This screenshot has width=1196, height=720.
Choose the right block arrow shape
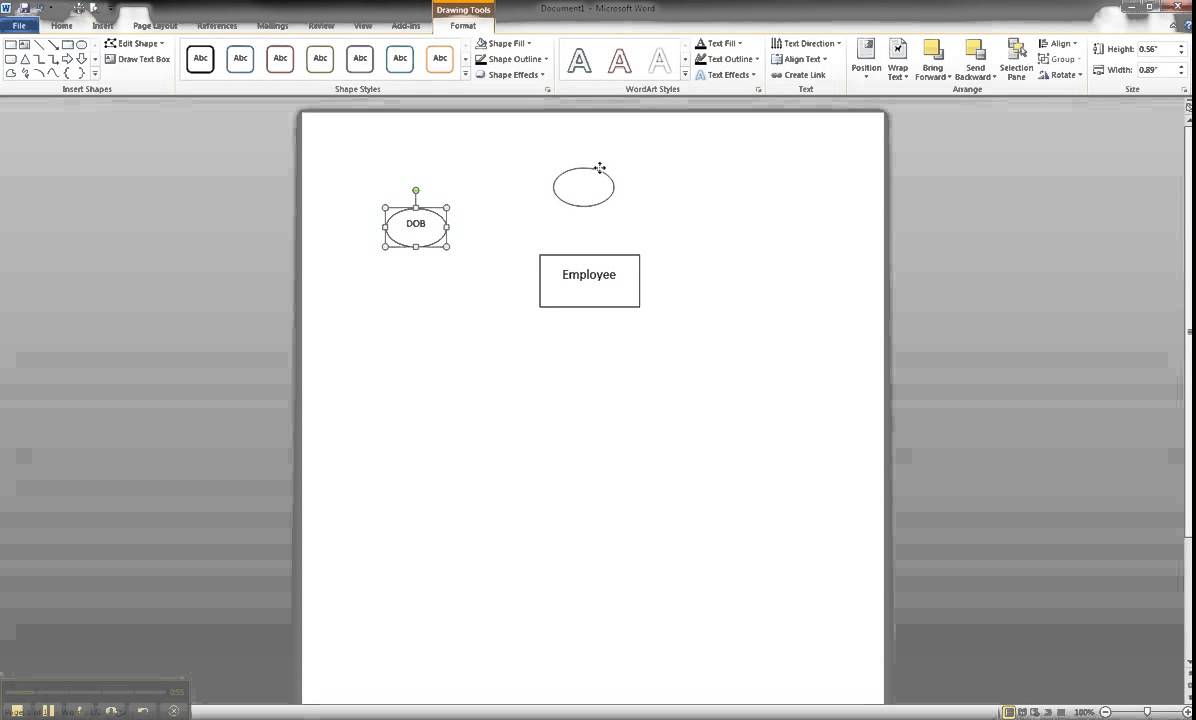click(x=67, y=59)
